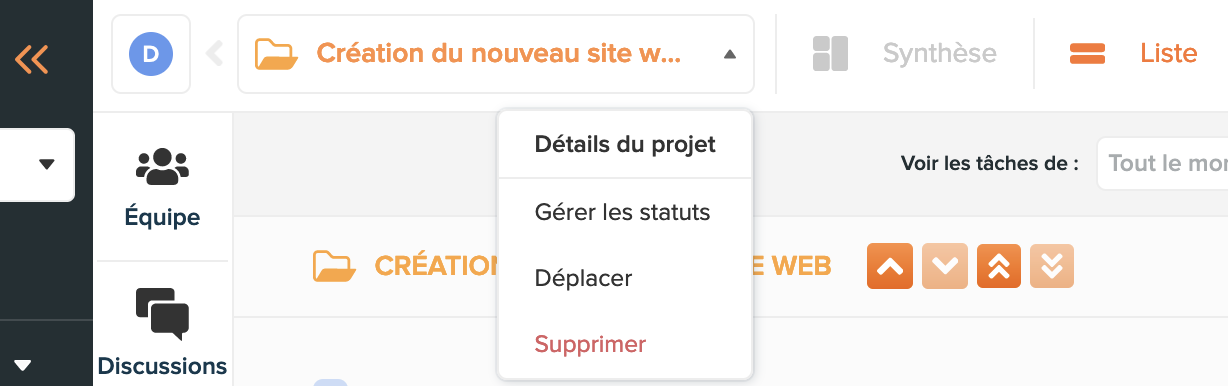1228x386 pixels.
Task: Switch to Synthèse view
Action: coord(904,53)
